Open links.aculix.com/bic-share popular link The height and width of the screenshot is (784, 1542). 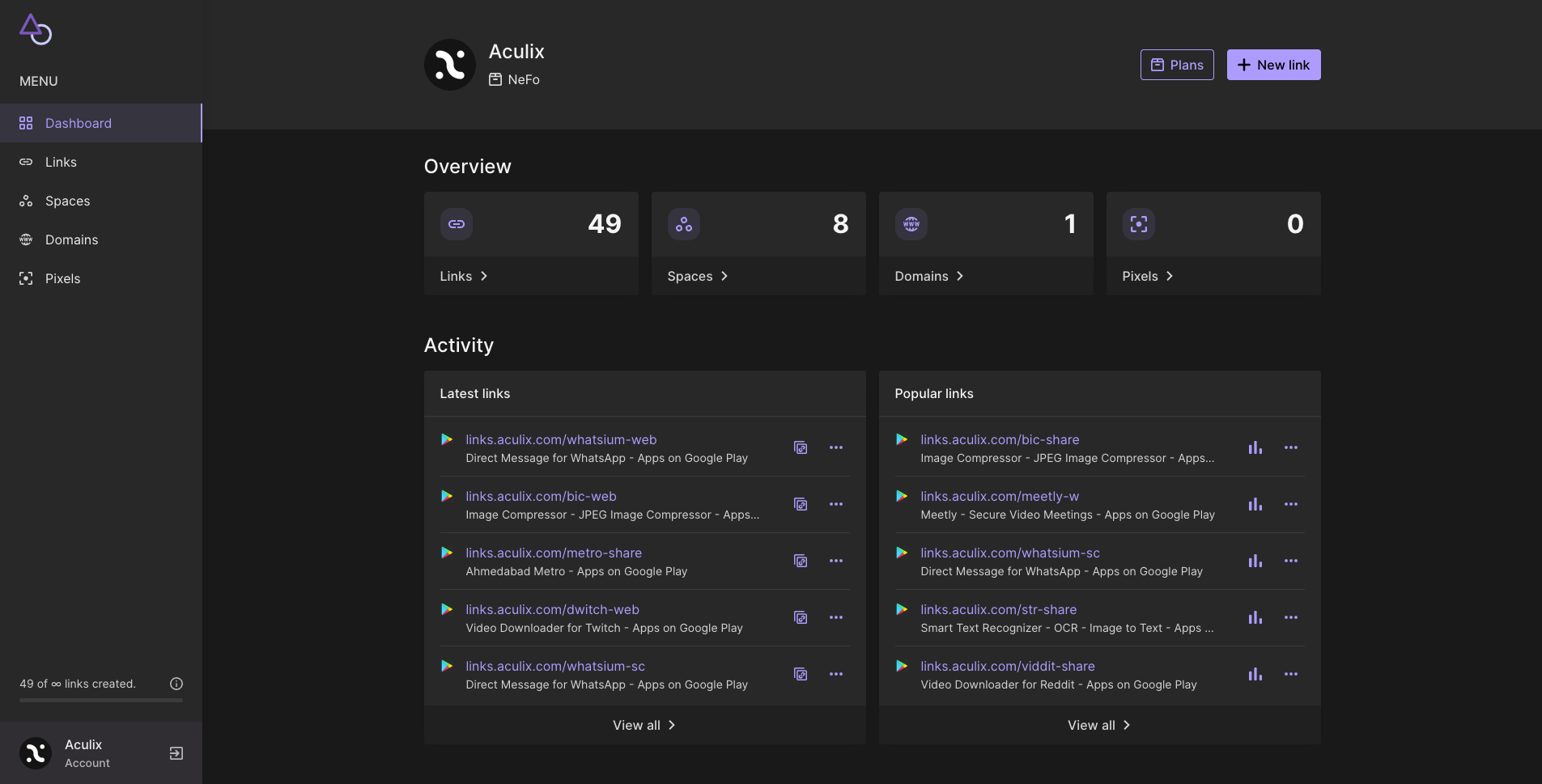[1000, 439]
